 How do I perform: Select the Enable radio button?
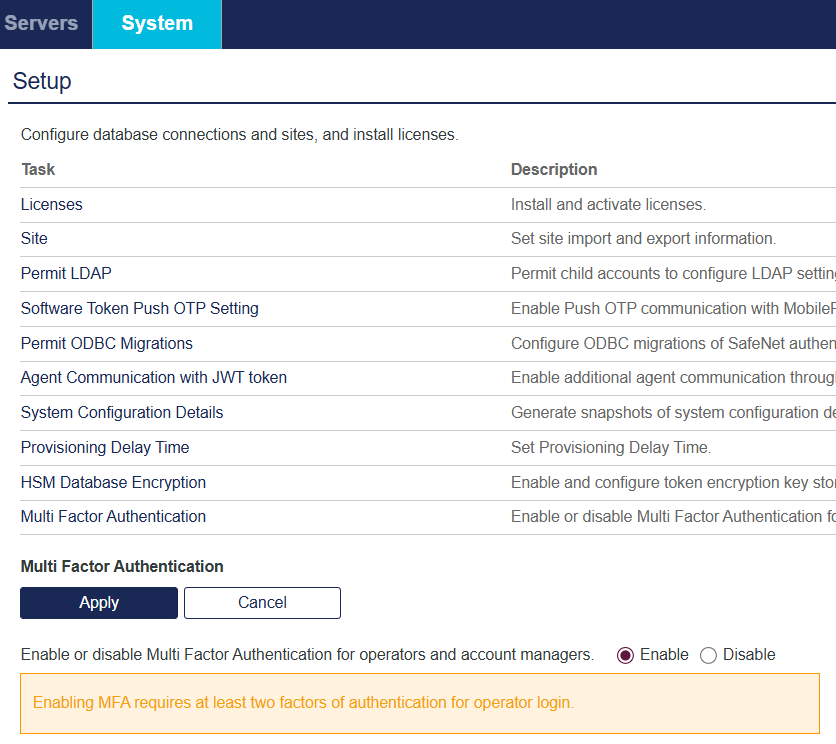pos(626,655)
